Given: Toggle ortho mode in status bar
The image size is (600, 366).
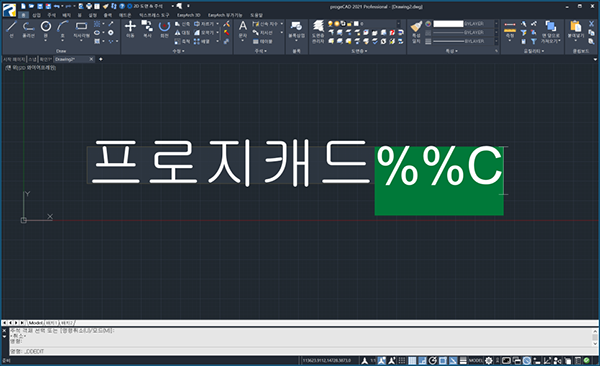Looking at the screenshot, I should (x=422, y=360).
